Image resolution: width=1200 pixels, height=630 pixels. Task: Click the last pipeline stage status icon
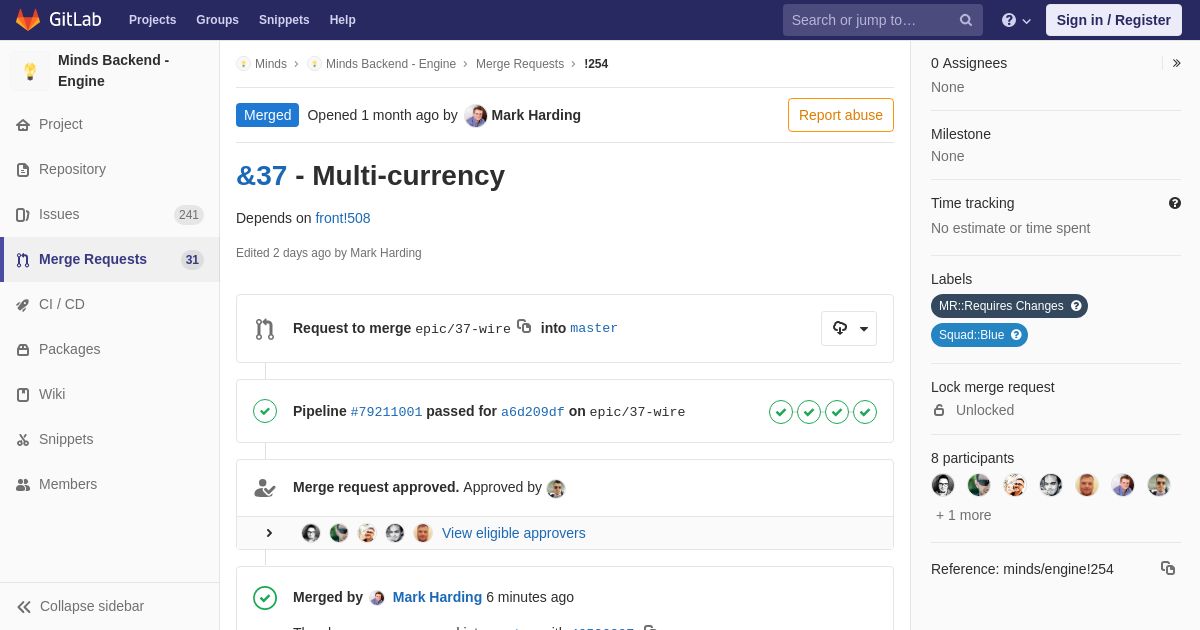click(865, 412)
